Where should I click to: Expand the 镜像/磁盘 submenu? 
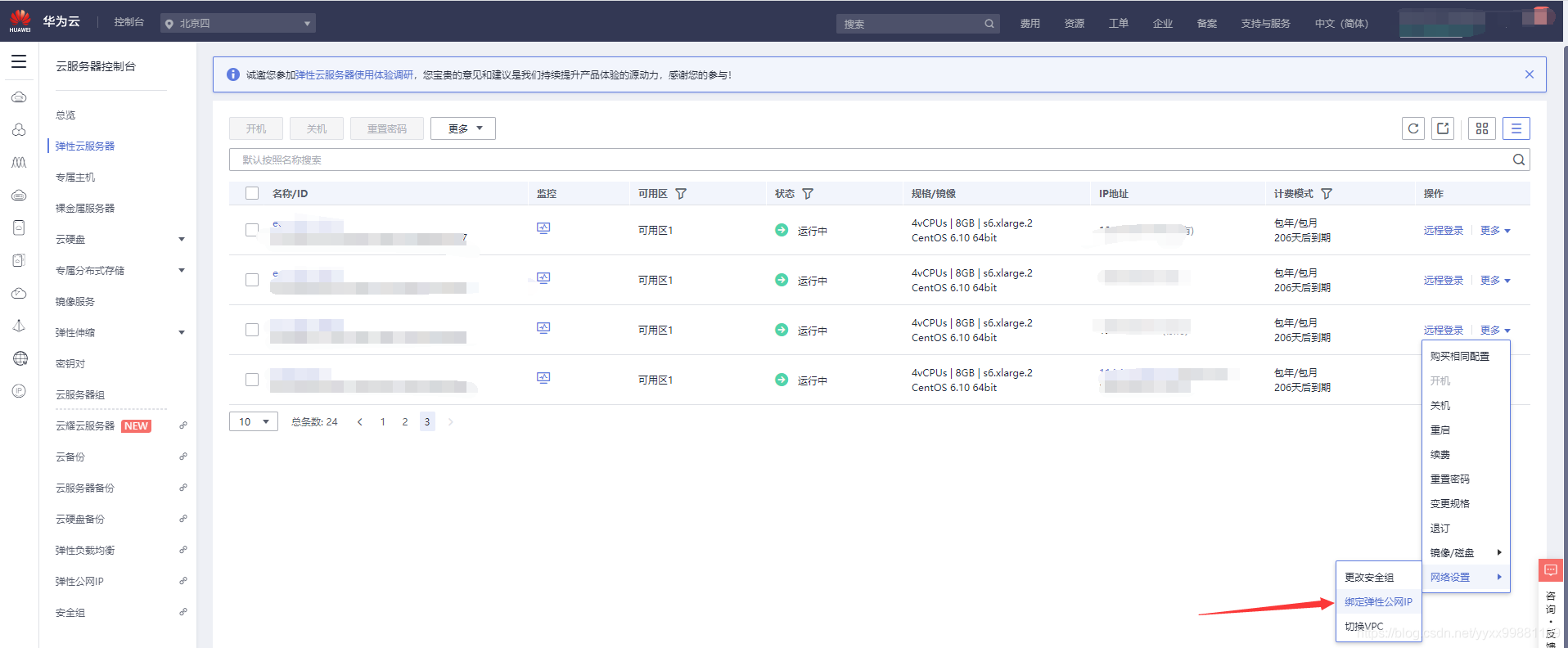click(x=1466, y=553)
